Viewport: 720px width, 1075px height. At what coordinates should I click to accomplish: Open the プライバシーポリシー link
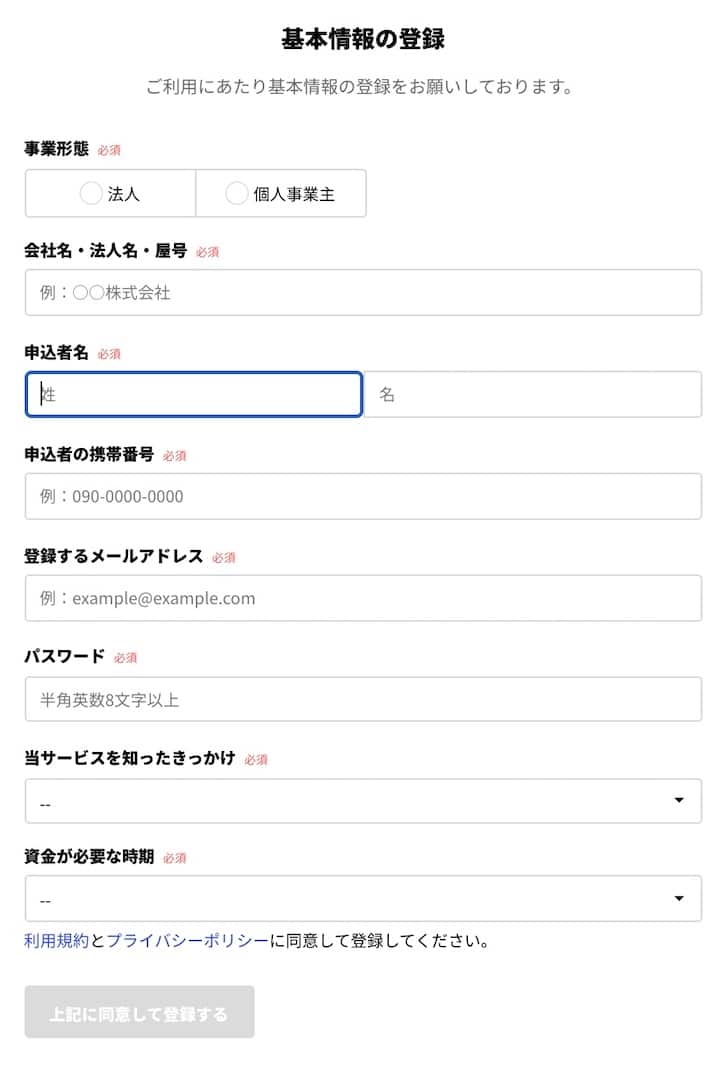(187, 941)
